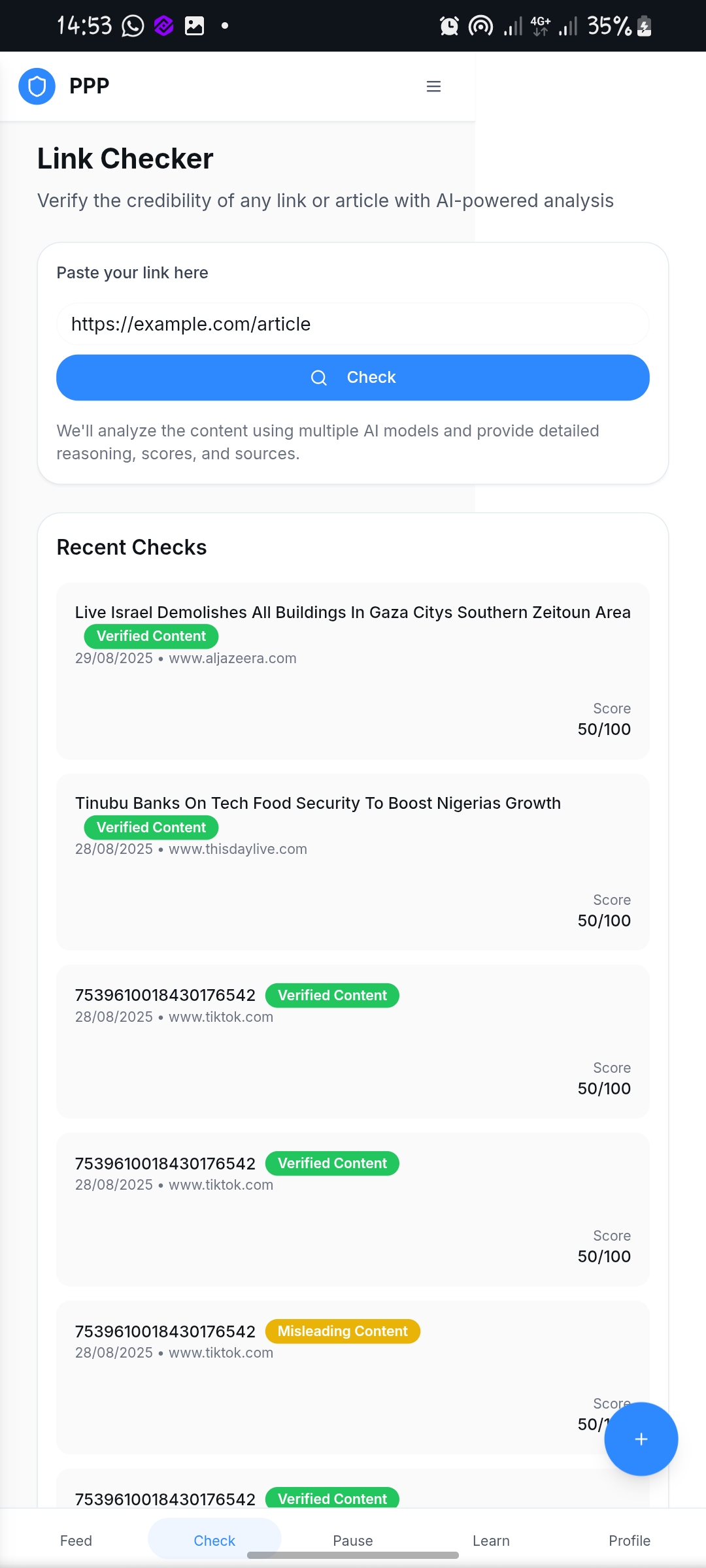Tap the gallery image notification icon

click(194, 26)
